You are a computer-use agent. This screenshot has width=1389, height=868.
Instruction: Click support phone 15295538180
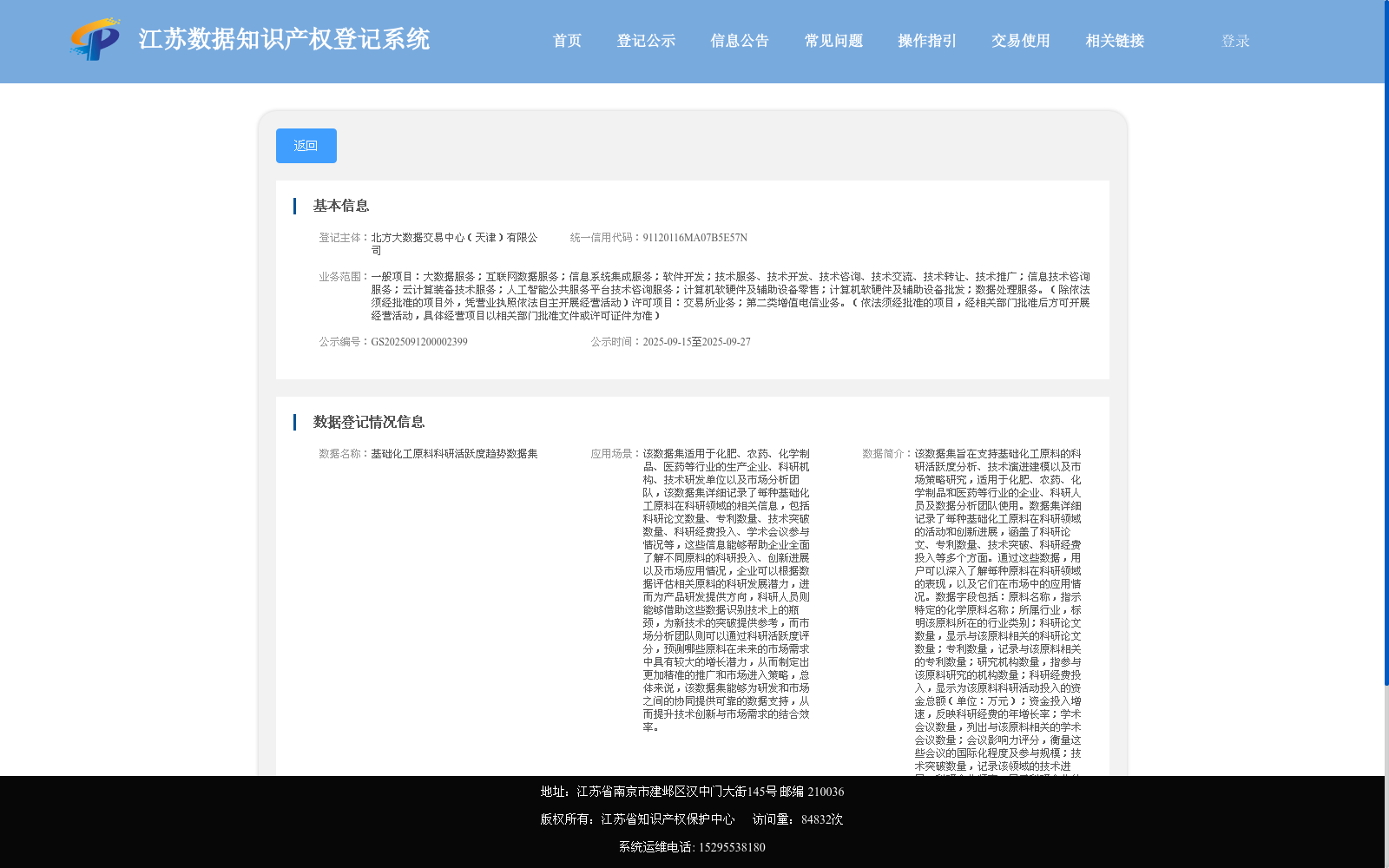732,847
